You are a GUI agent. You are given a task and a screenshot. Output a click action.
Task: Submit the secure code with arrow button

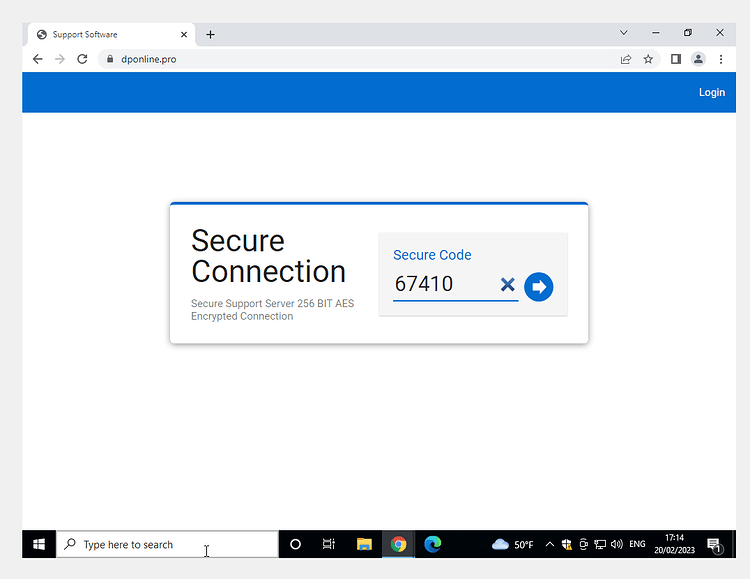[539, 287]
